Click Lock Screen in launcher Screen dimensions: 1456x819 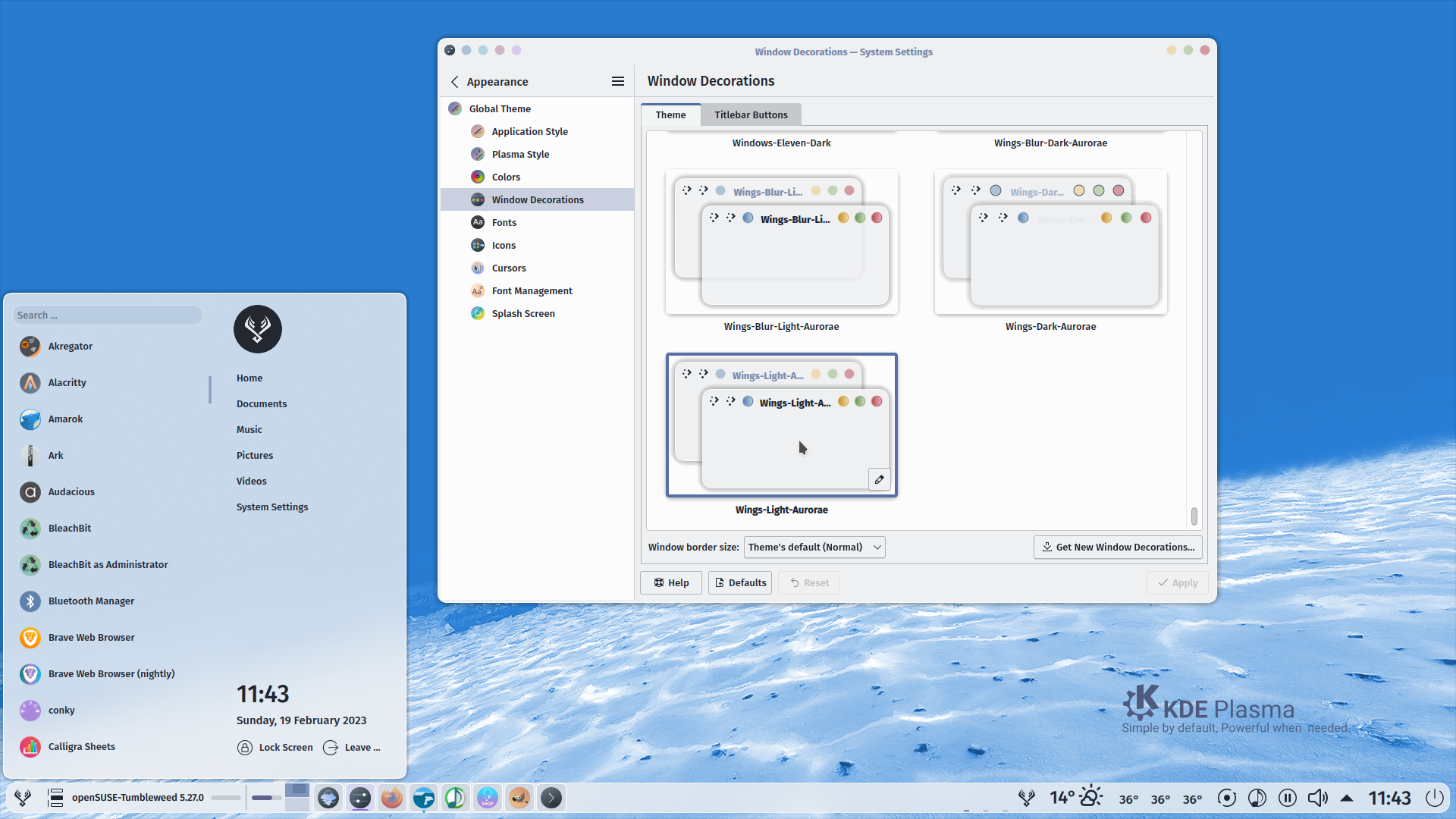point(275,748)
